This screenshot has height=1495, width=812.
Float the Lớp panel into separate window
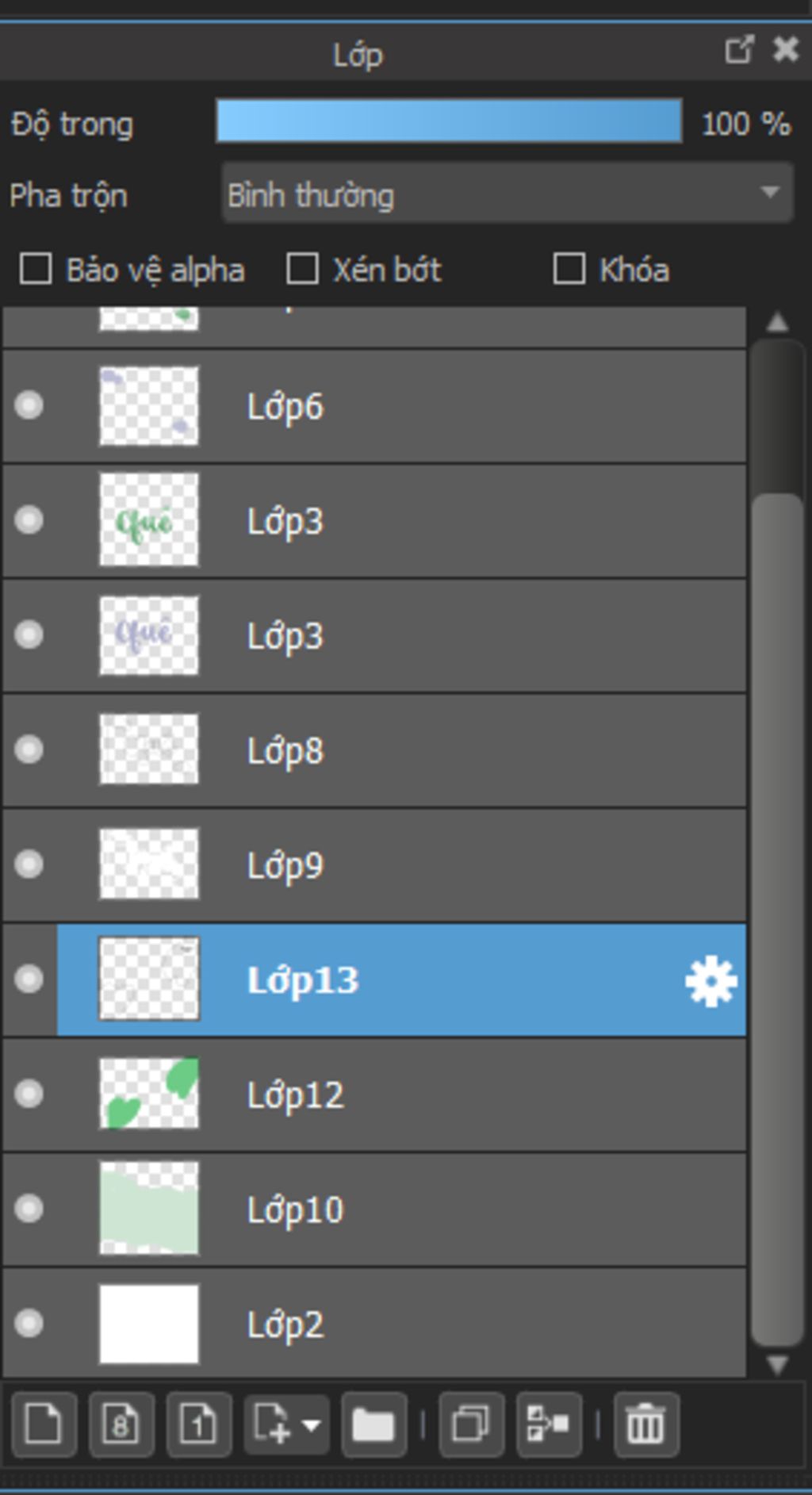(738, 51)
